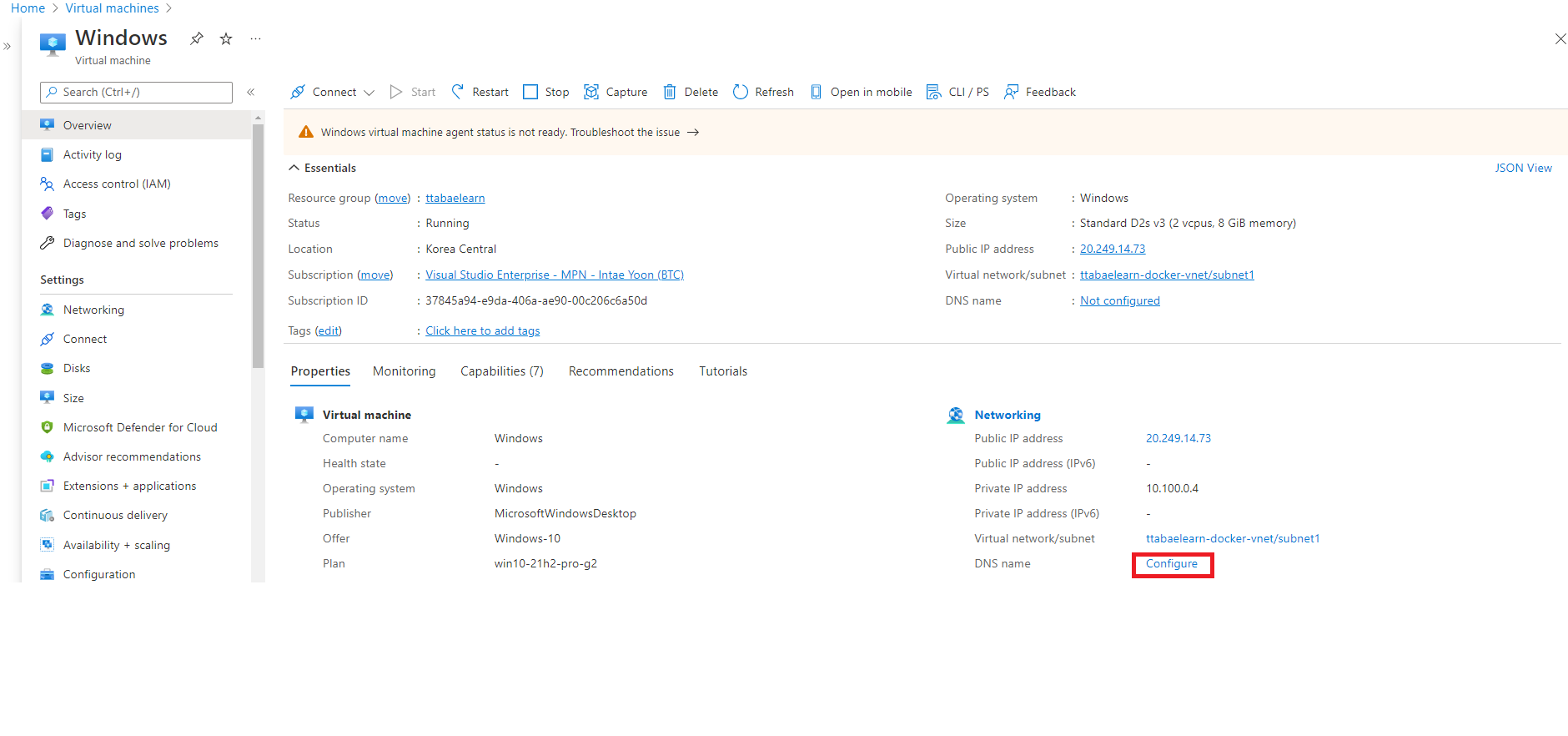Open the Overview menu item
This screenshot has height=736, width=1568.
(137, 125)
